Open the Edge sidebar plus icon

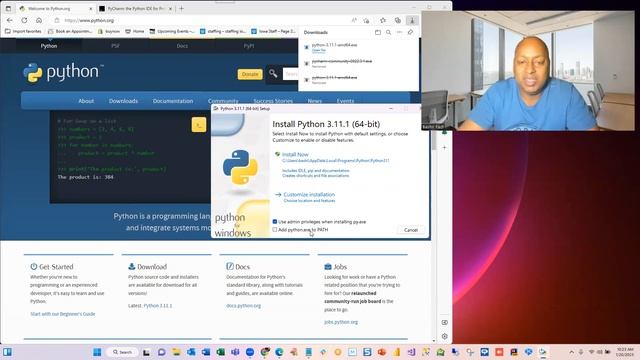(444, 147)
